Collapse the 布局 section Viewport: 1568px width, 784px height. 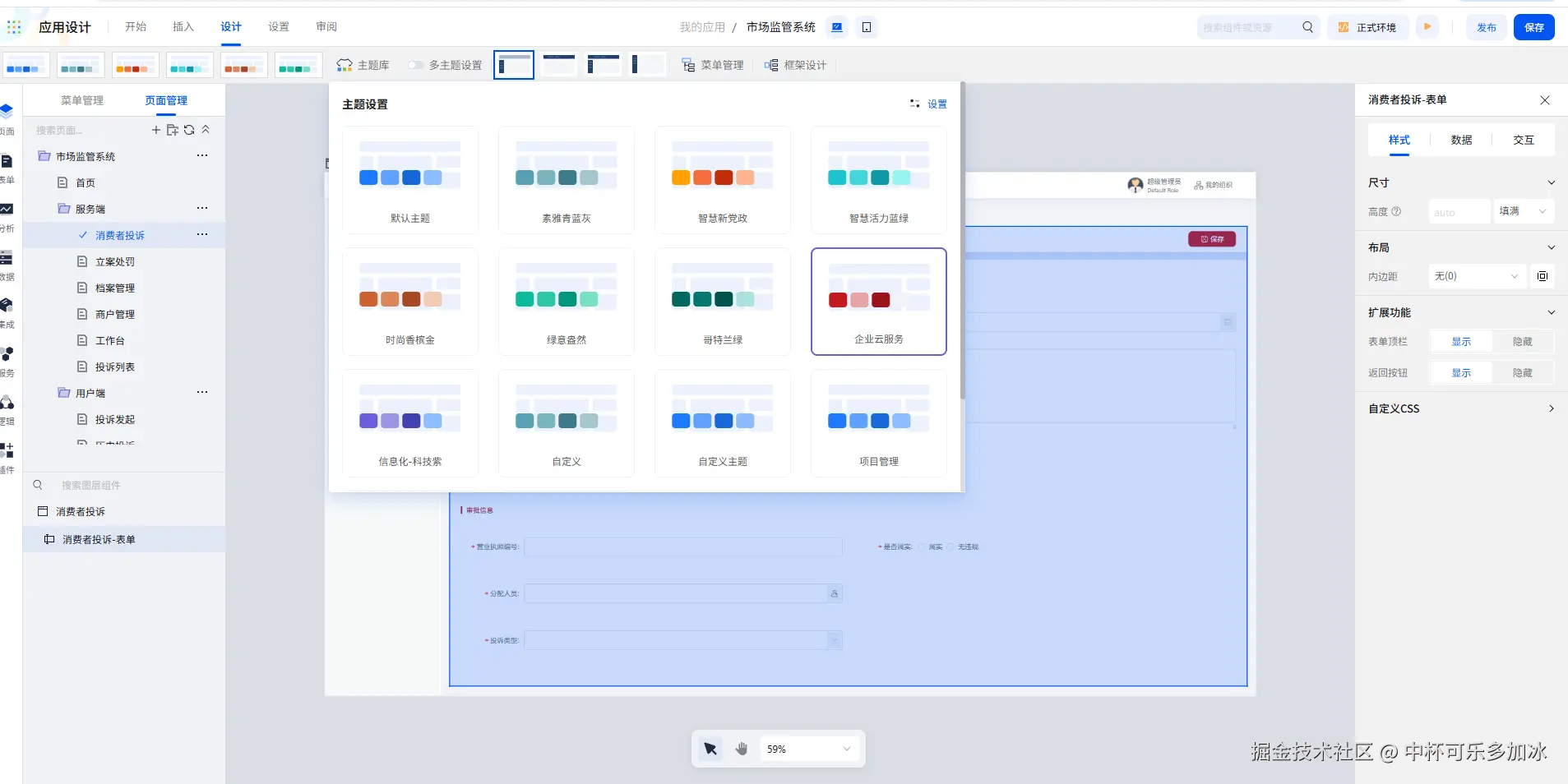[1552, 247]
